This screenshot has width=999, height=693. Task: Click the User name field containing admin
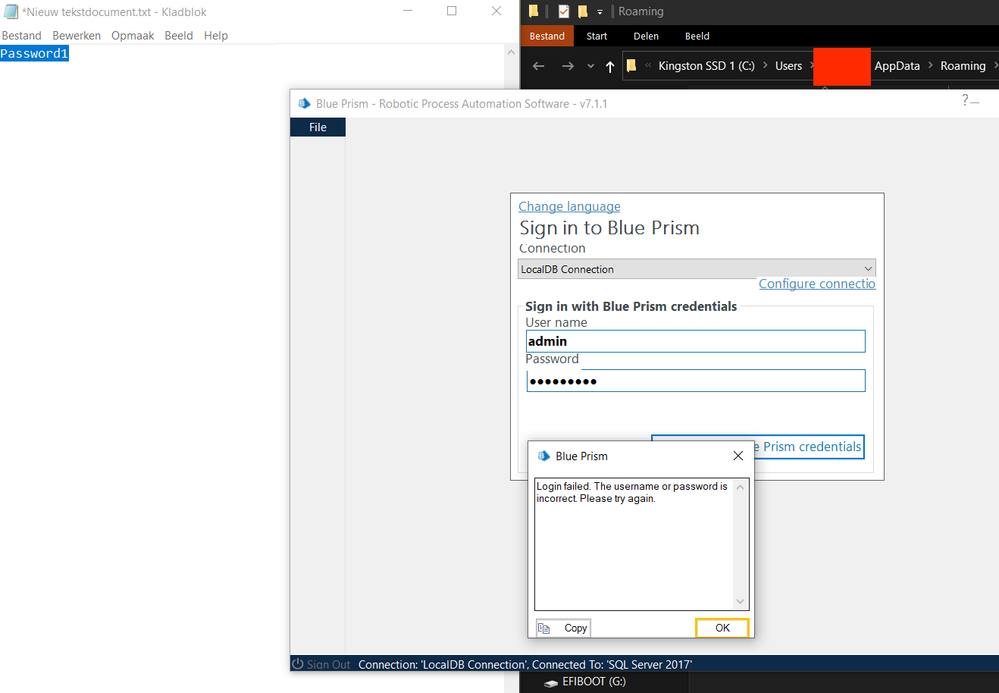(695, 341)
